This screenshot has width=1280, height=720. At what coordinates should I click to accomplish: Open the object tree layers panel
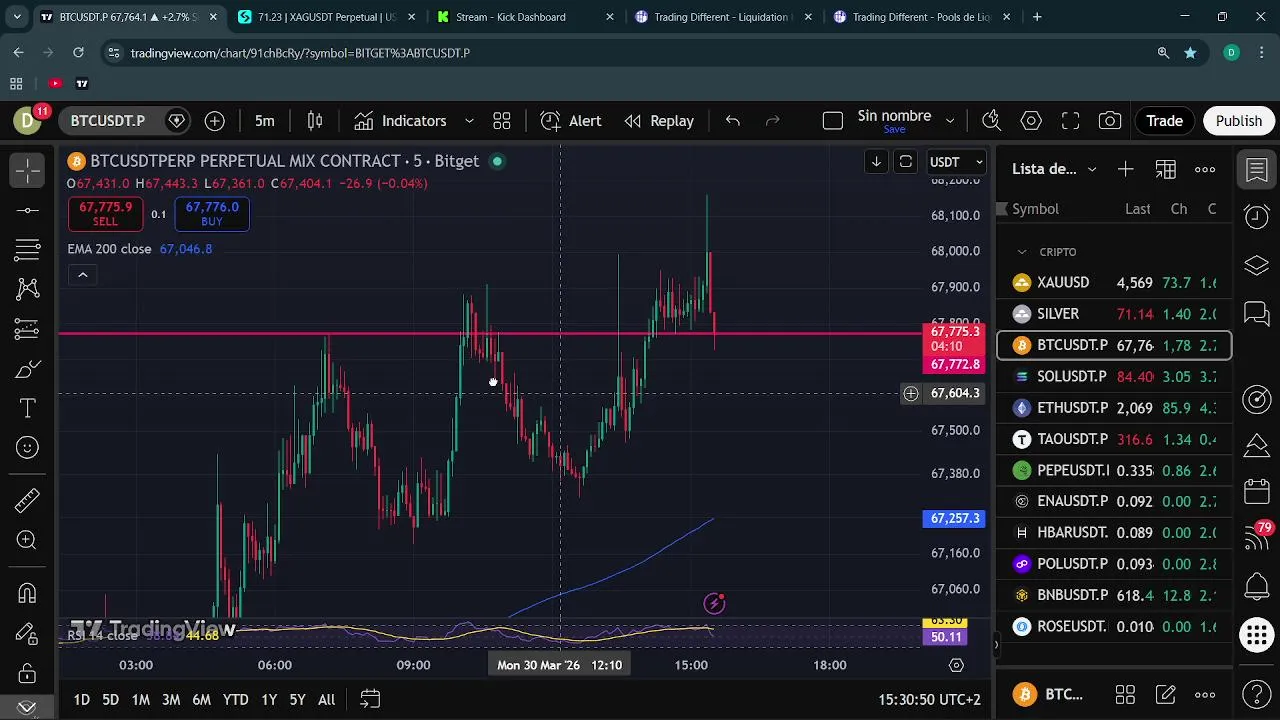[1257, 265]
